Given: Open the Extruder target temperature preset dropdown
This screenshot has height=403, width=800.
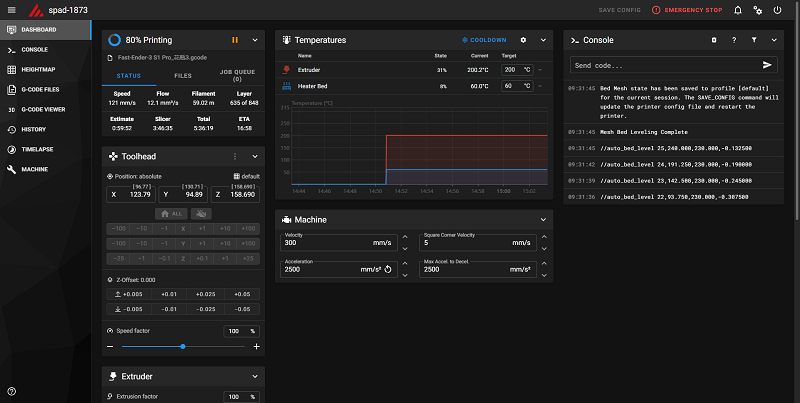Looking at the screenshot, I should point(540,70).
